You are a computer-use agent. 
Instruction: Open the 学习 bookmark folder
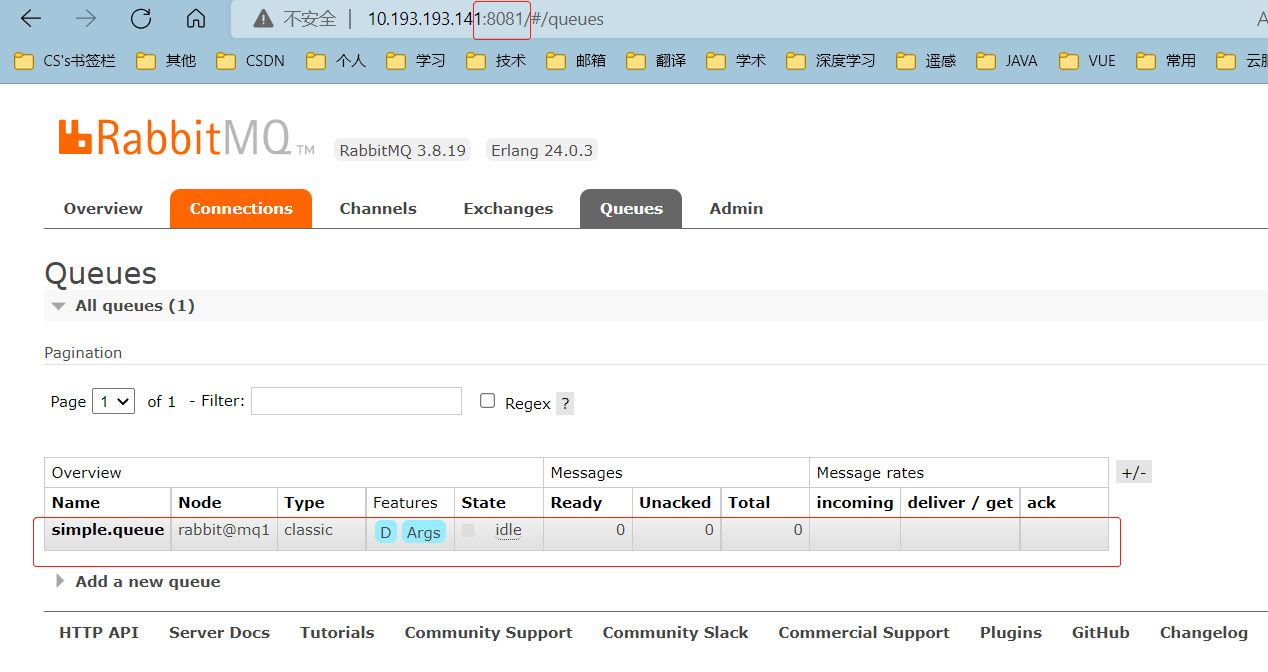pos(416,61)
